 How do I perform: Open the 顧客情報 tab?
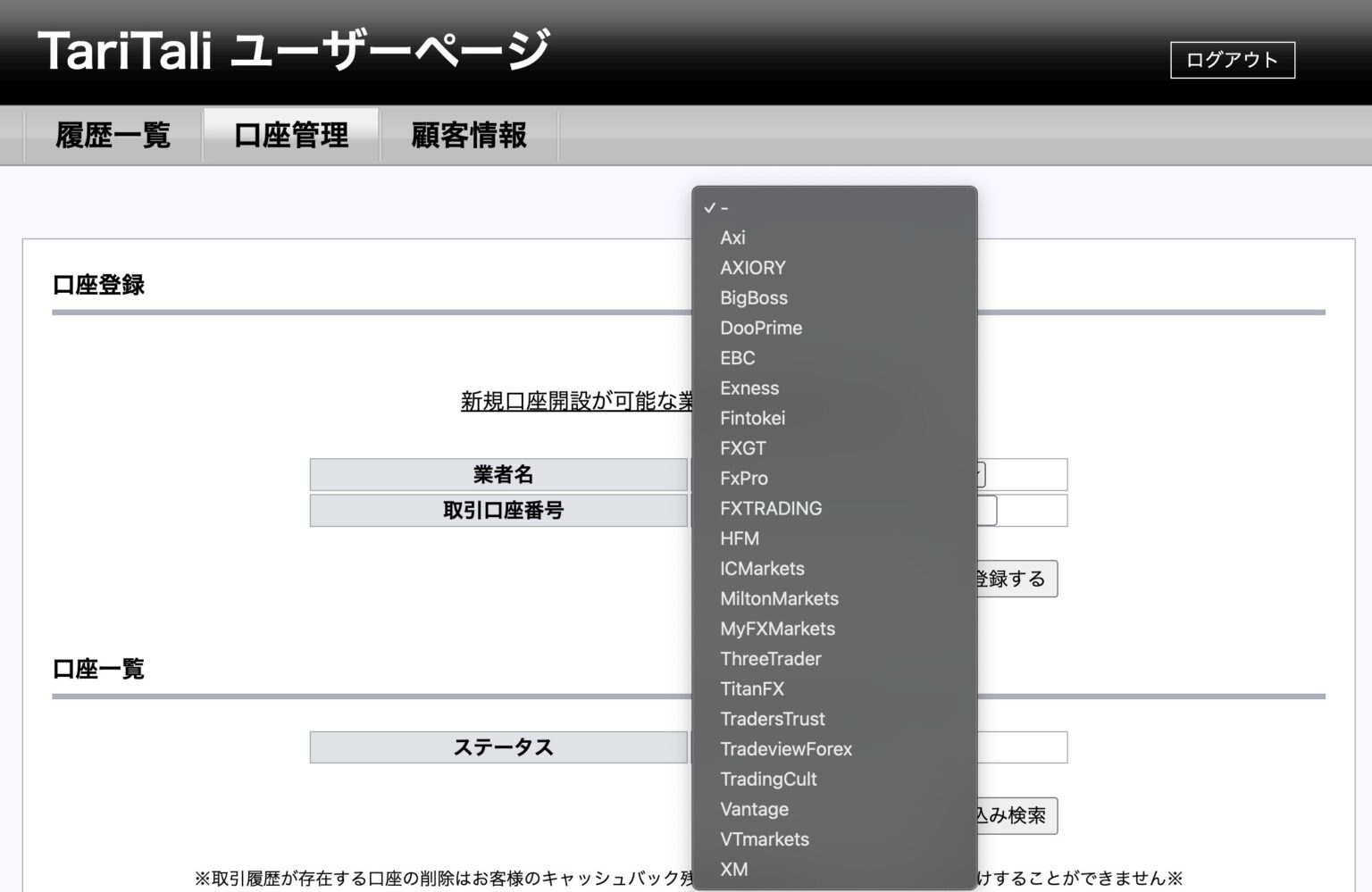[468, 134]
